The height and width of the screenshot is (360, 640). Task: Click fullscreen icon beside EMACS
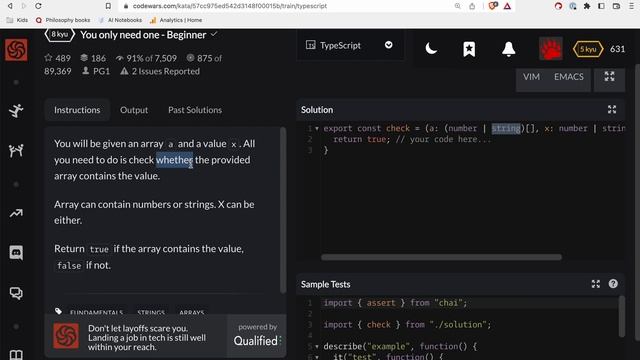tap(609, 76)
